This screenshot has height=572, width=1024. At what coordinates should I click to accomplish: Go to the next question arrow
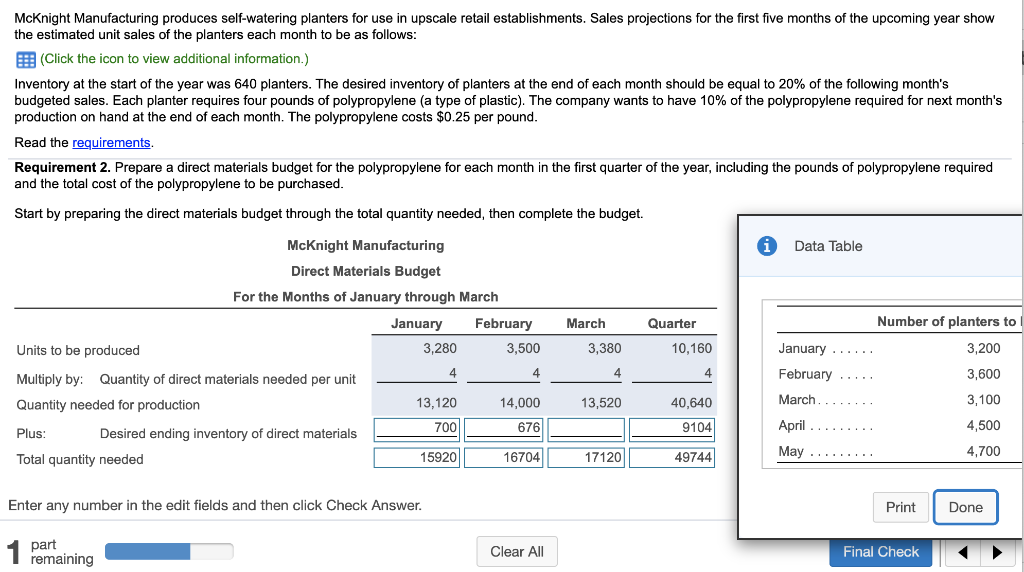(997, 552)
